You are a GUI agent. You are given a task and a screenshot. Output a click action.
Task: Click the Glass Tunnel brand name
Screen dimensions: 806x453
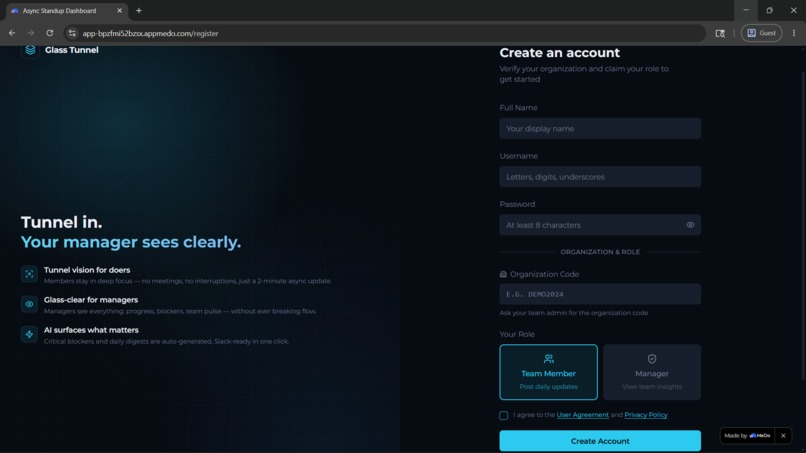coord(71,50)
